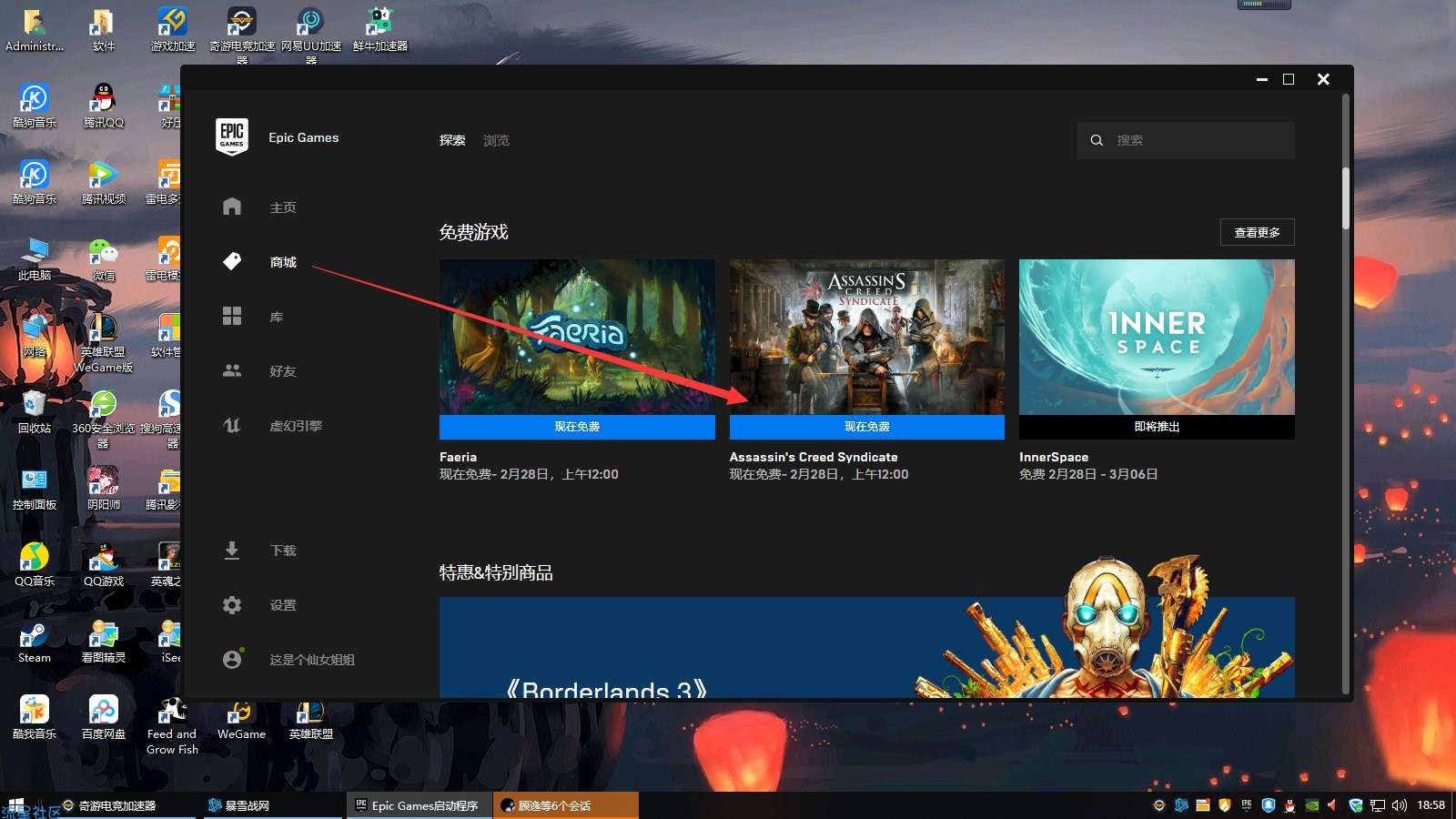Select the QQ音乐 desktop icon
1456x819 pixels.
[35, 564]
